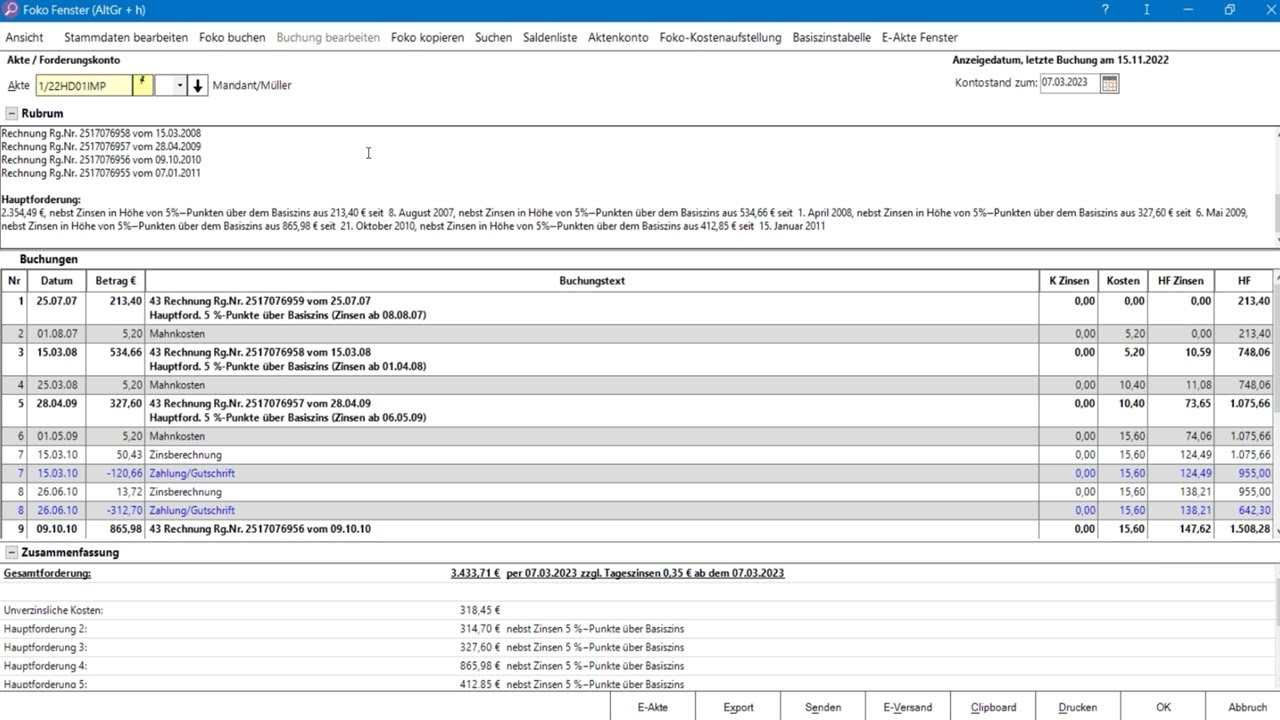Image resolution: width=1280 pixels, height=720 pixels.
Task: Select Mahnkosten row dated 01.05.09
Action: (637, 437)
